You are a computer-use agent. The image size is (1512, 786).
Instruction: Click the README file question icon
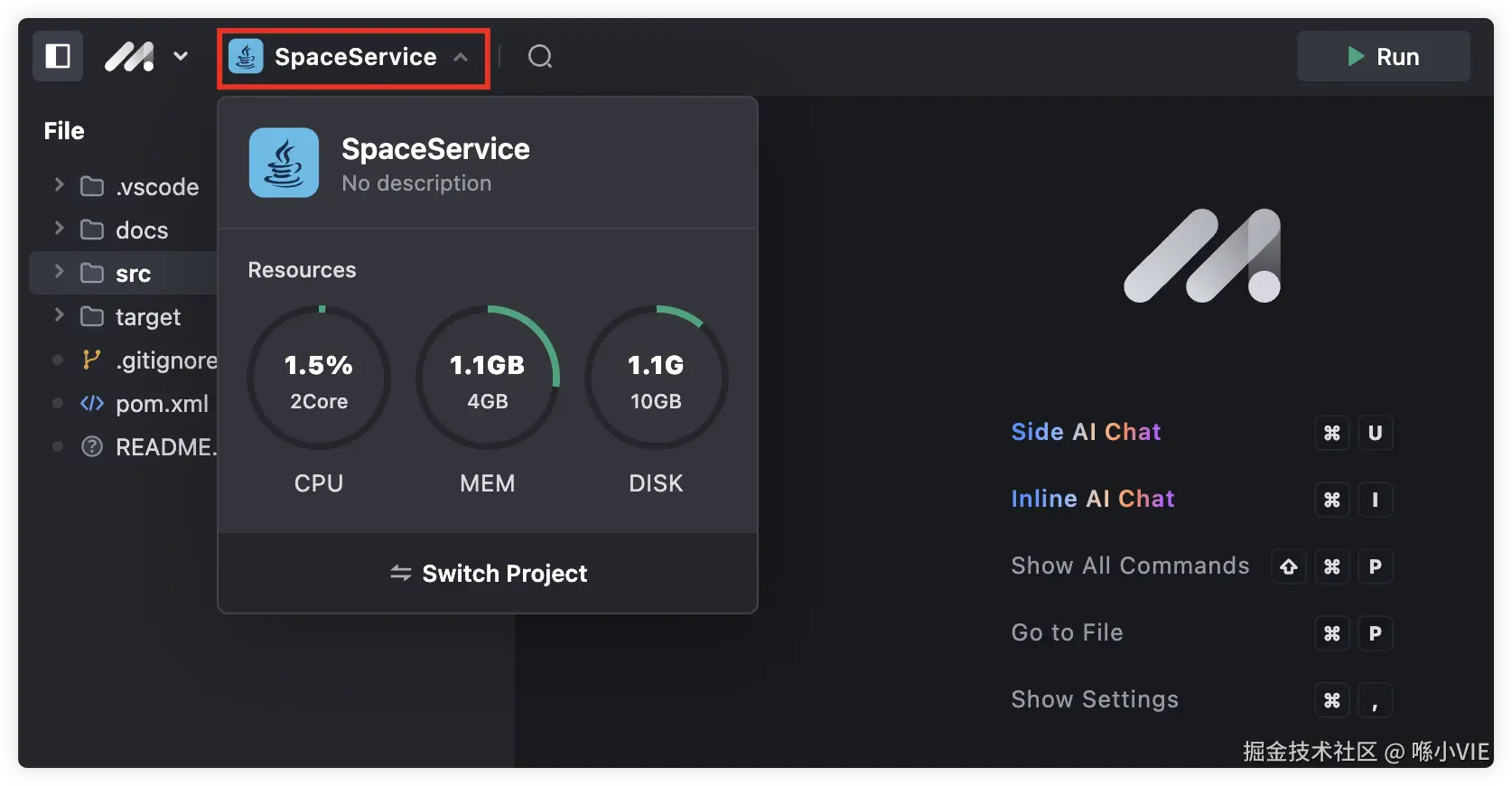coord(92,447)
